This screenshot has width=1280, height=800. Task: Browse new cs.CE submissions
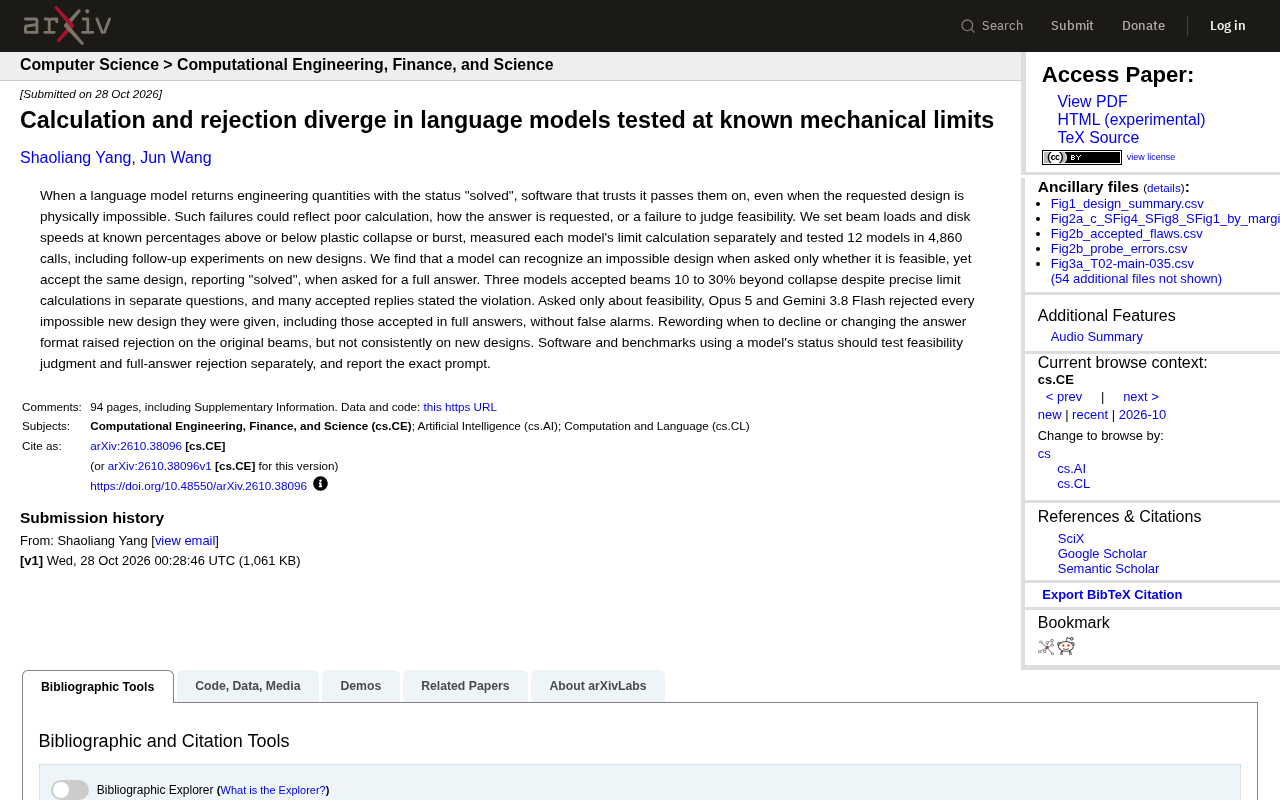(1050, 415)
